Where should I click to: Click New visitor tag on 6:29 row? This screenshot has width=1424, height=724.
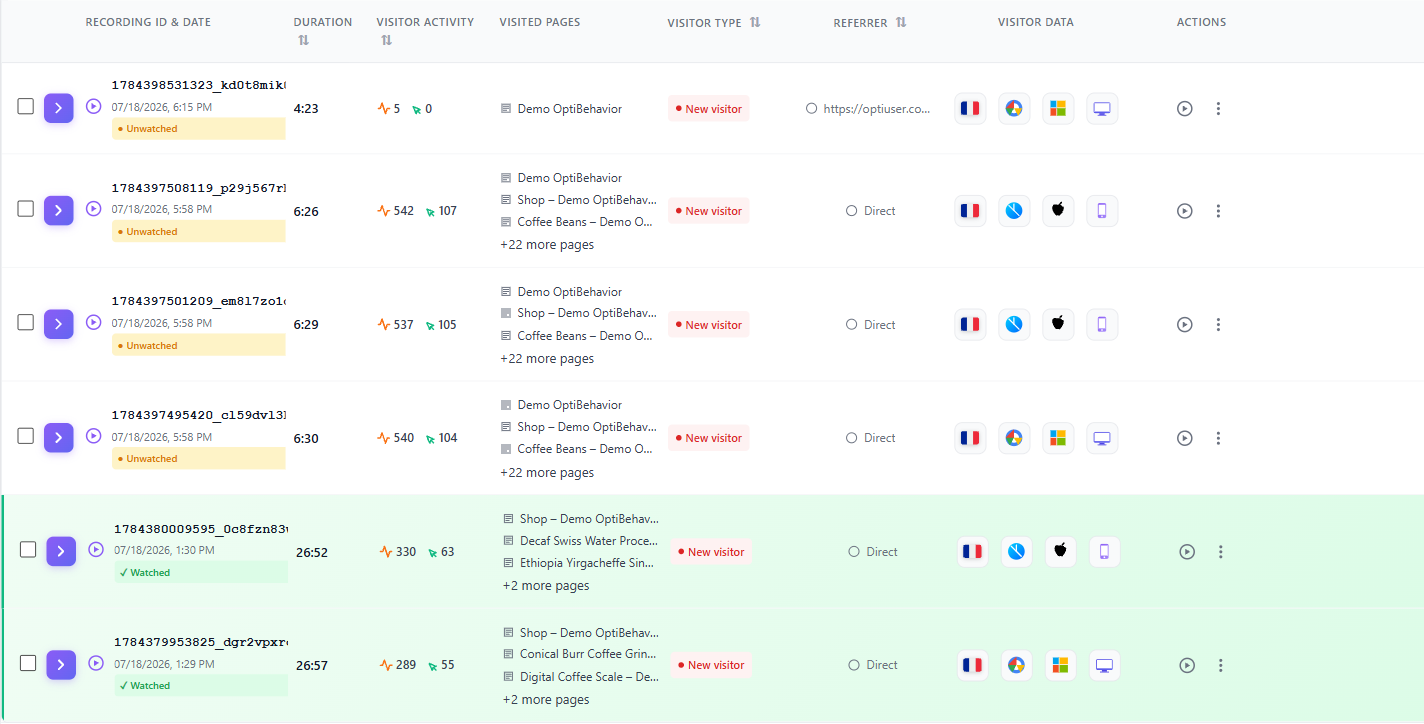pos(708,325)
